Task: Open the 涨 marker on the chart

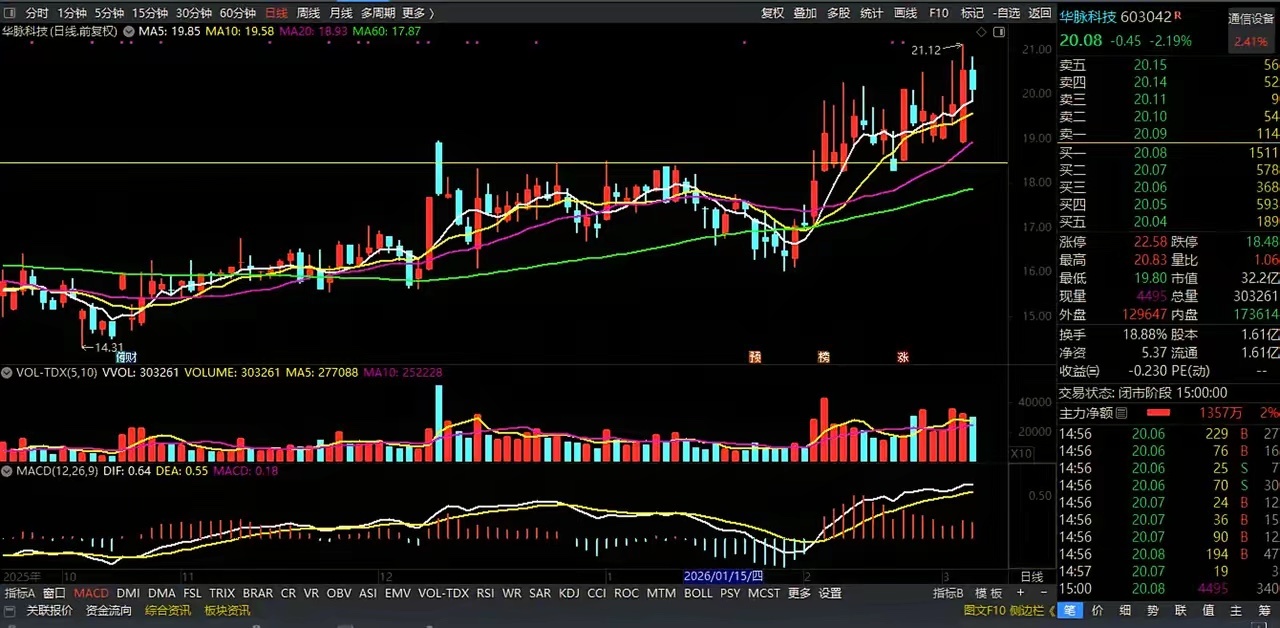Action: [x=903, y=356]
